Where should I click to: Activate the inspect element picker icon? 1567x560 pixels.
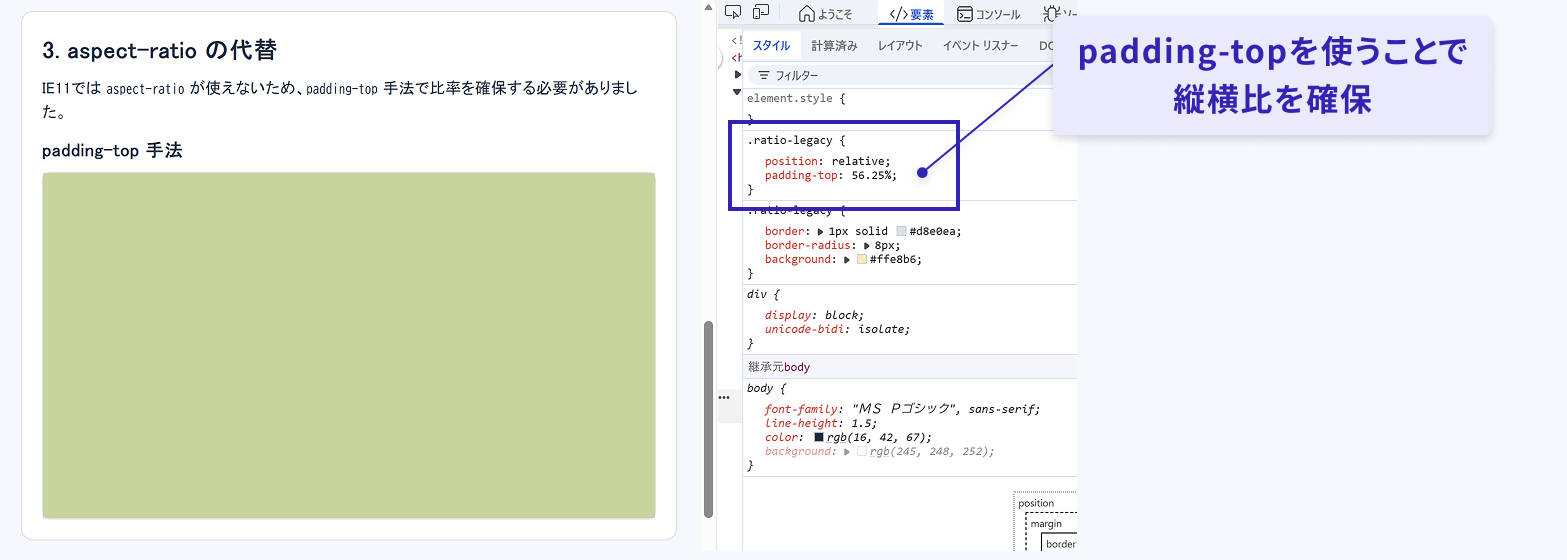pos(733,12)
